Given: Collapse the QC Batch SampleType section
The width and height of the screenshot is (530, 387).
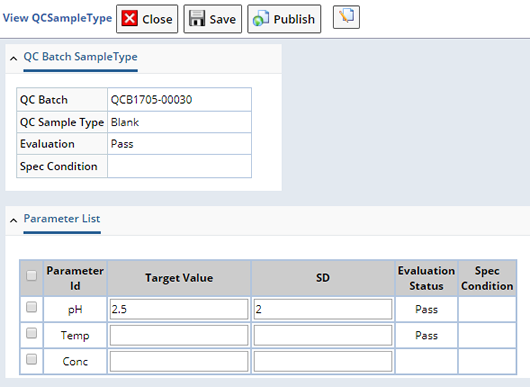Looking at the screenshot, I should [x=14, y=58].
